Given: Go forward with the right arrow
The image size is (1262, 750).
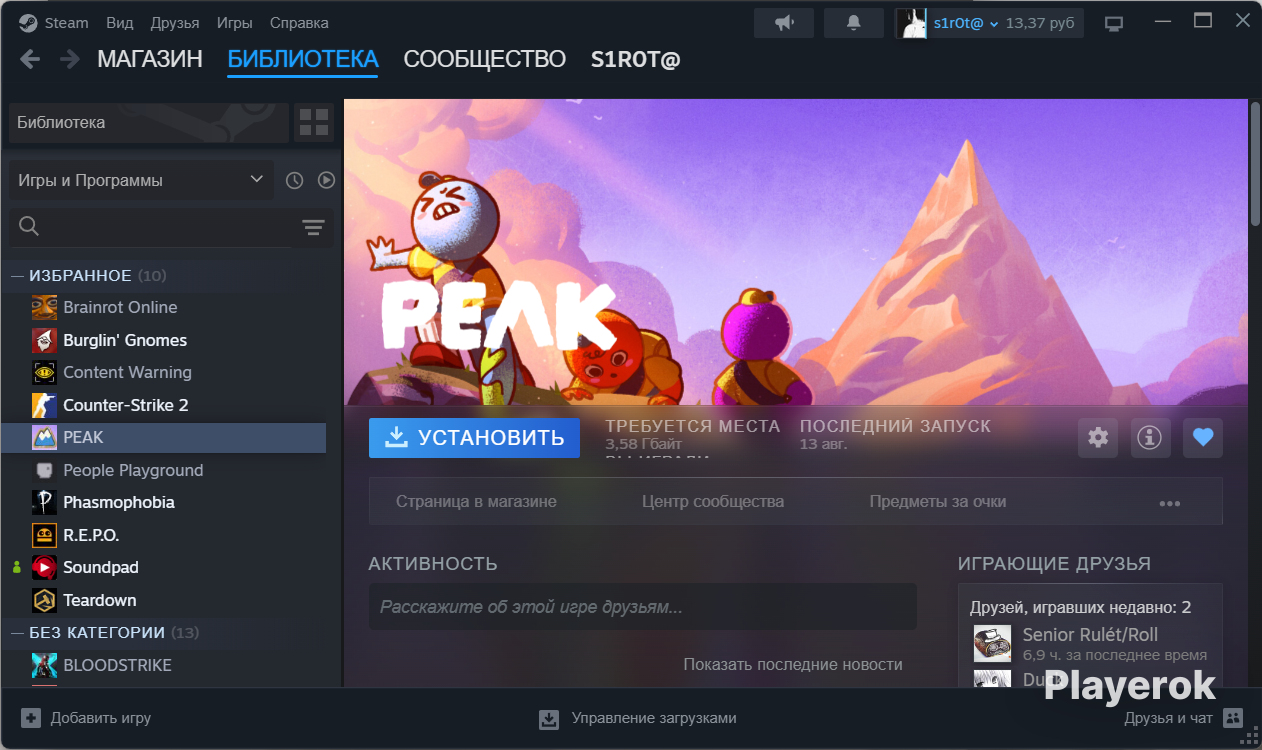Looking at the screenshot, I should pos(69,59).
